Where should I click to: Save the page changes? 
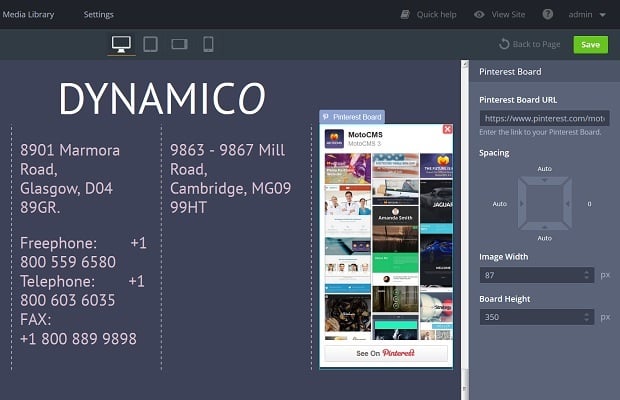pyautogui.click(x=590, y=45)
